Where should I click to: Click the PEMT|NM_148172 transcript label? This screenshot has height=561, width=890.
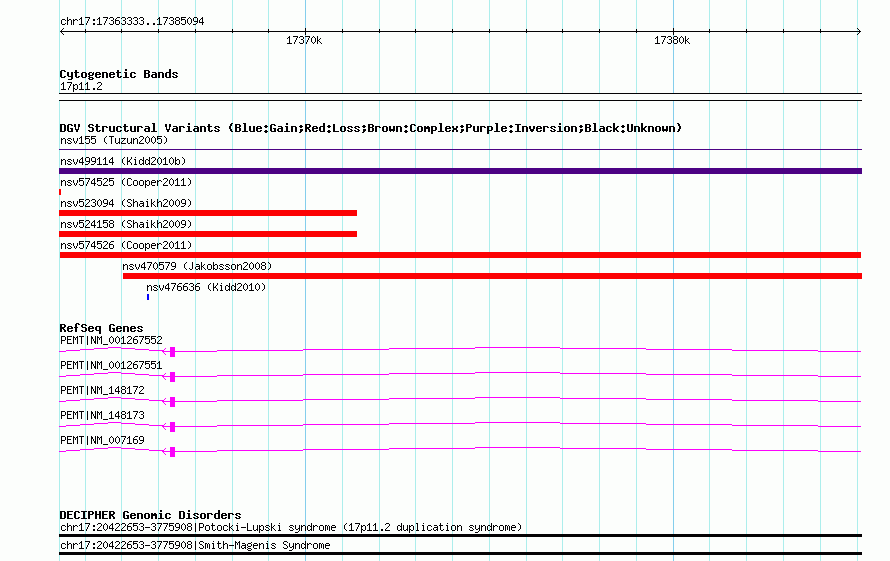[102, 390]
